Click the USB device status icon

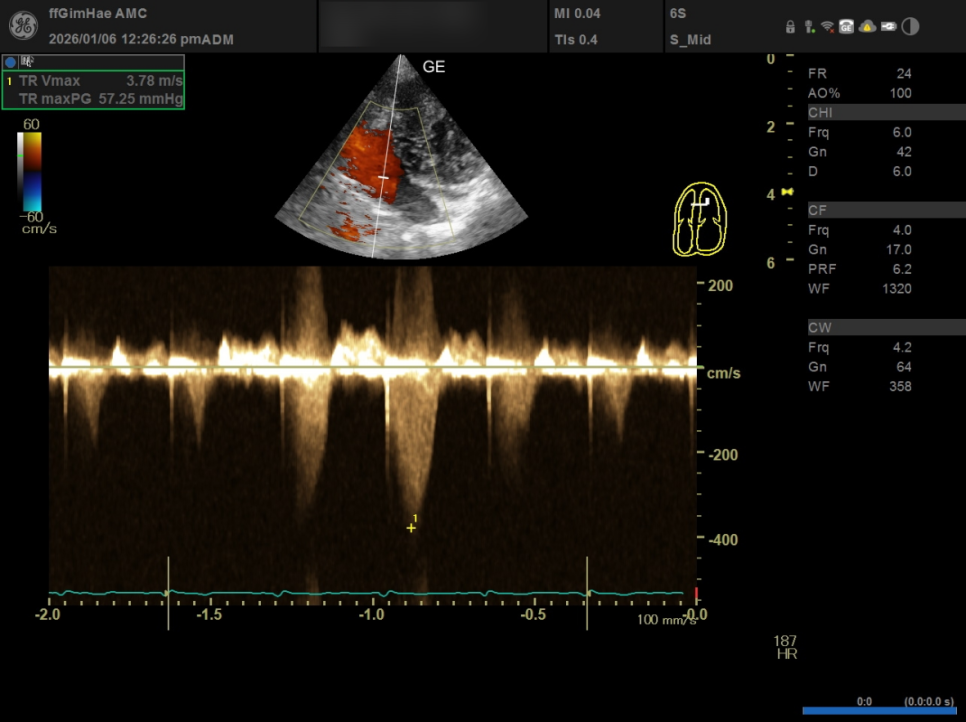coord(808,27)
